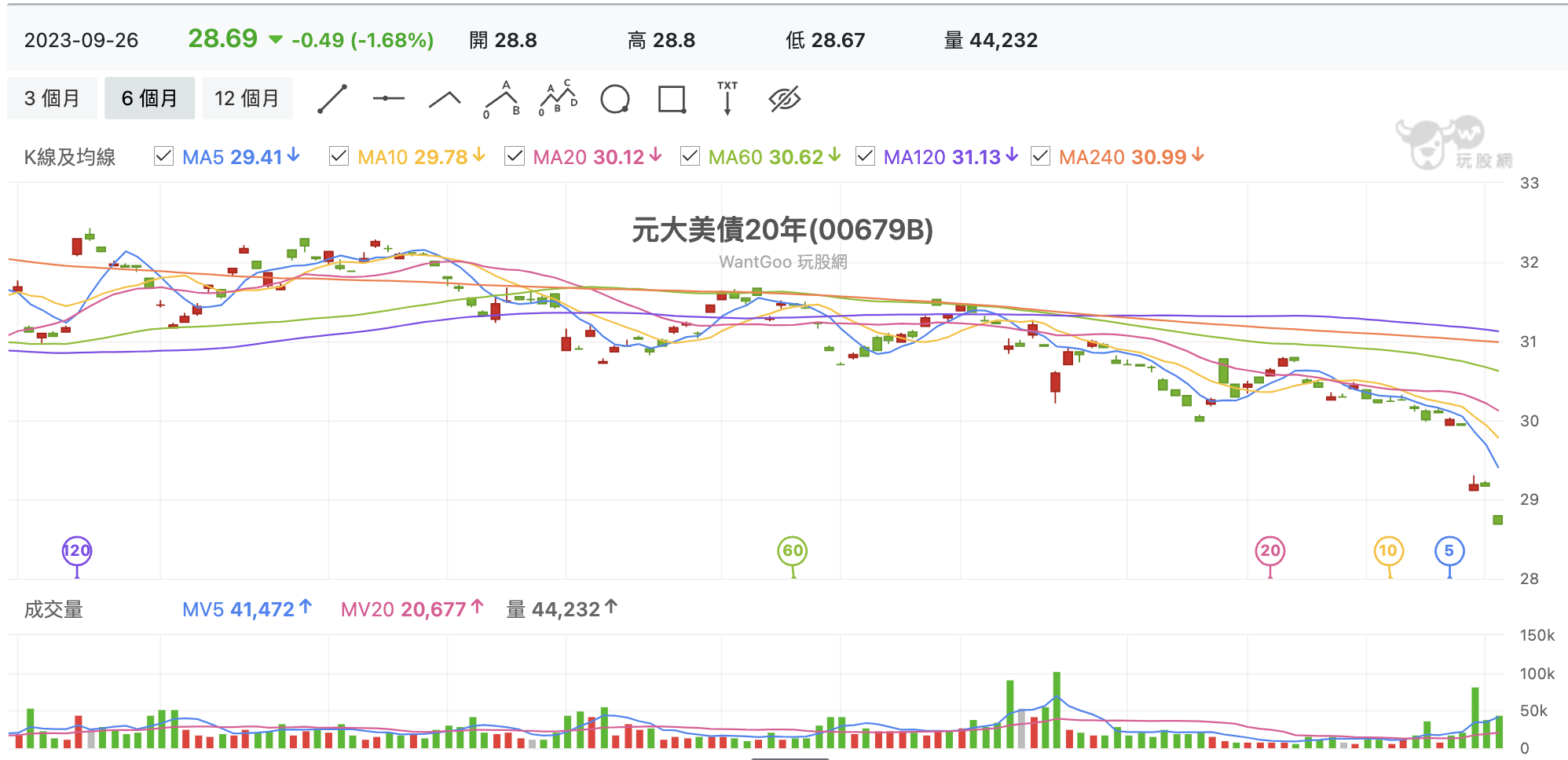The width and height of the screenshot is (1568, 760).
Task: Click the green 60 moving average marker
Action: click(x=793, y=550)
